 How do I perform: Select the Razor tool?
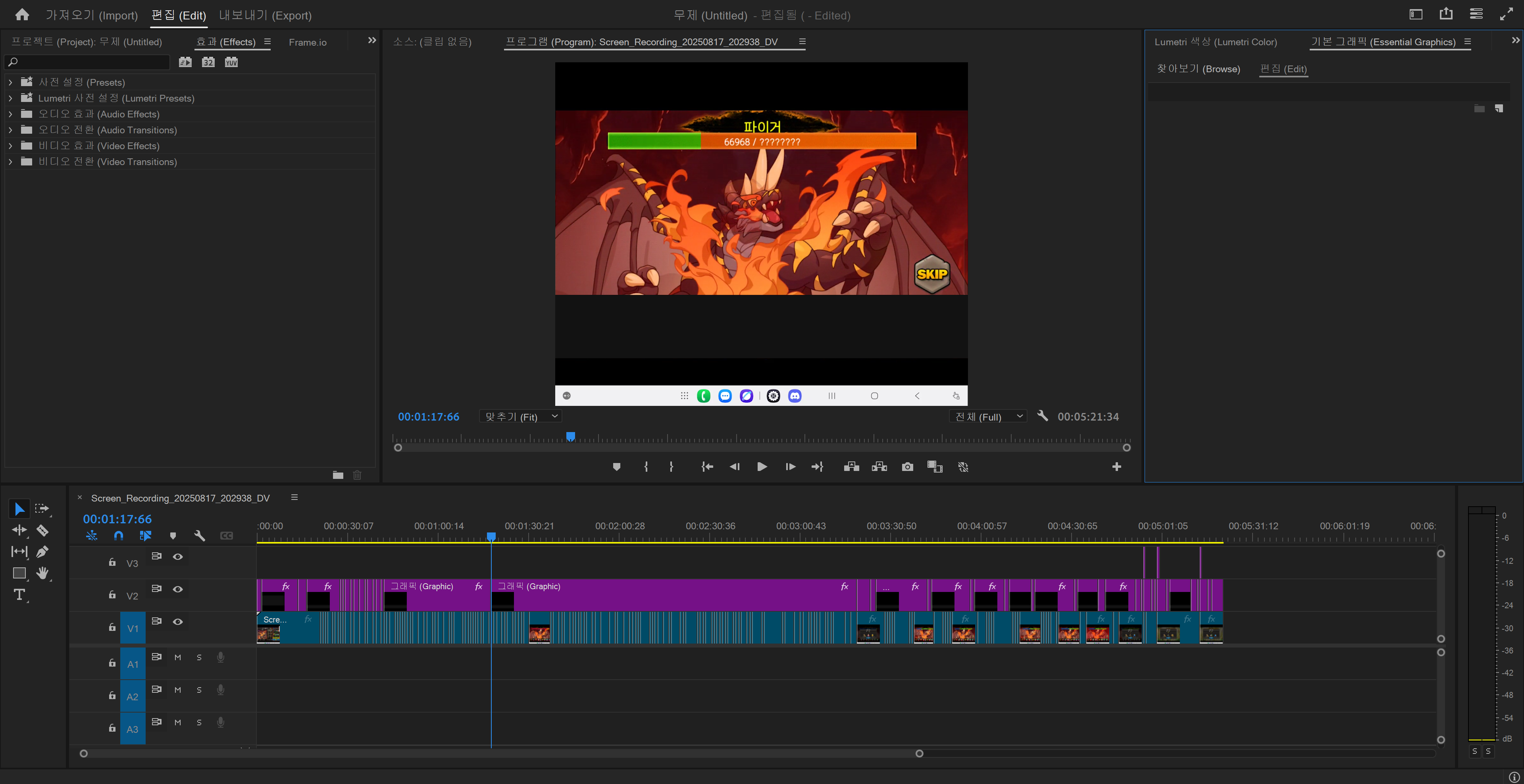42,530
